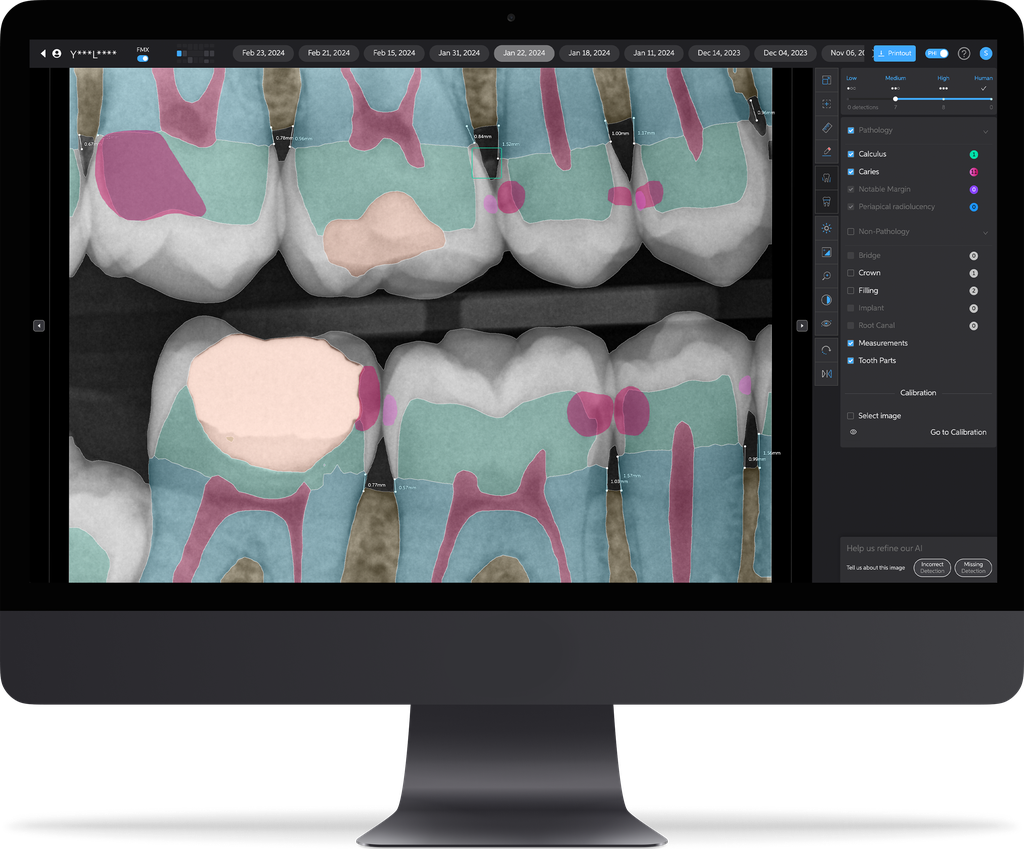
Task: Click the pink Caries count badge
Action: click(x=973, y=172)
